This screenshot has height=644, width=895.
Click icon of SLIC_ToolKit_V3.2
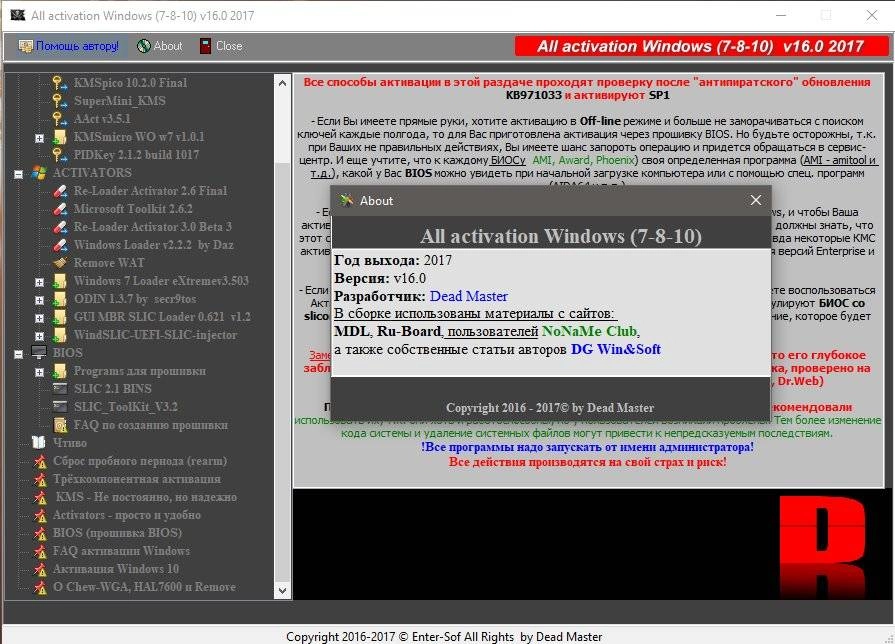pos(59,407)
